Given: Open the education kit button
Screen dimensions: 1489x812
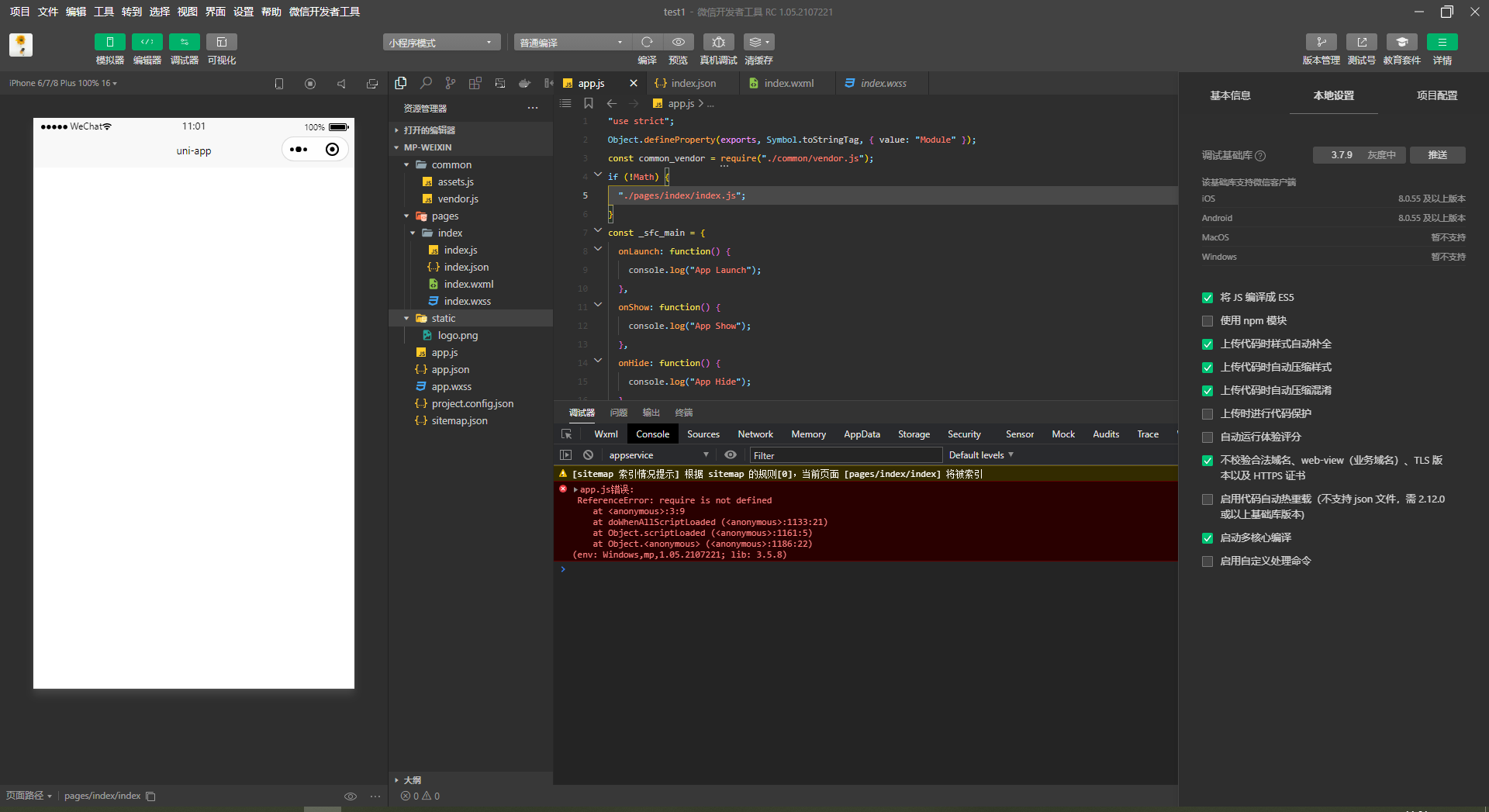Looking at the screenshot, I should [1401, 42].
